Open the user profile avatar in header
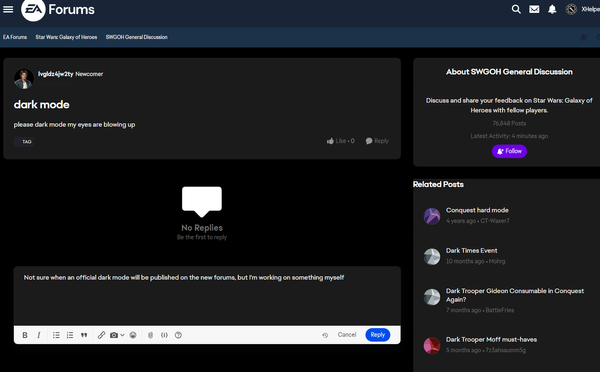The image size is (600, 372). (571, 9)
